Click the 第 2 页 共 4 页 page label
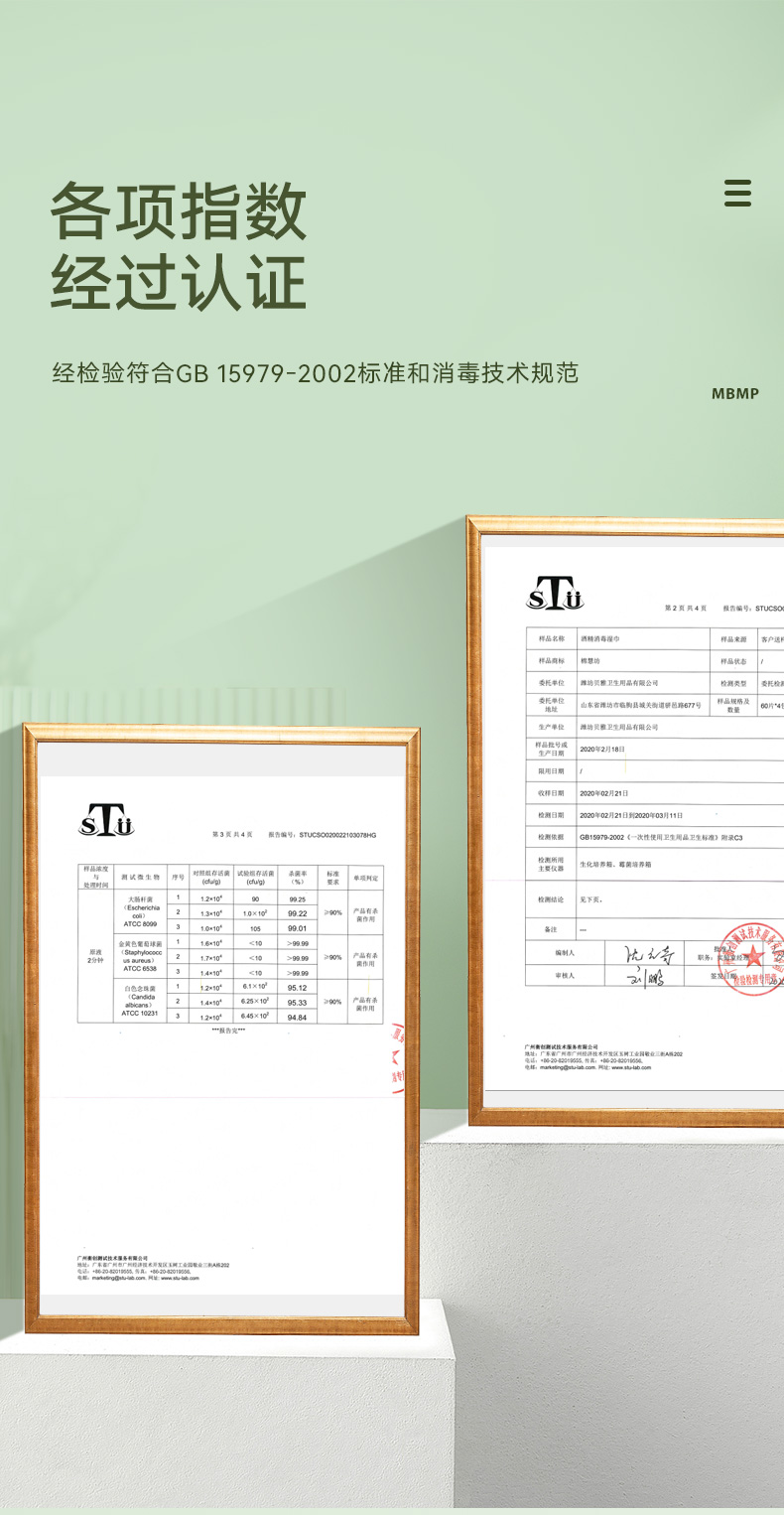 (x=685, y=607)
